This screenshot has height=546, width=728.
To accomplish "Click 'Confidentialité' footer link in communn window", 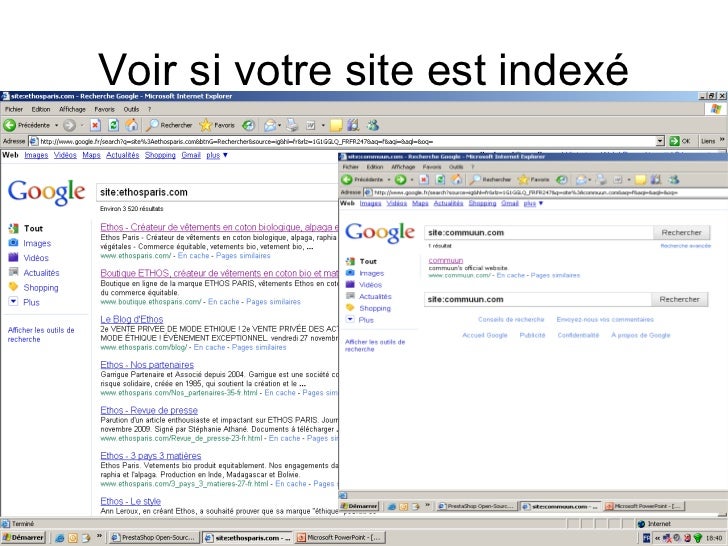I will tap(578, 335).
